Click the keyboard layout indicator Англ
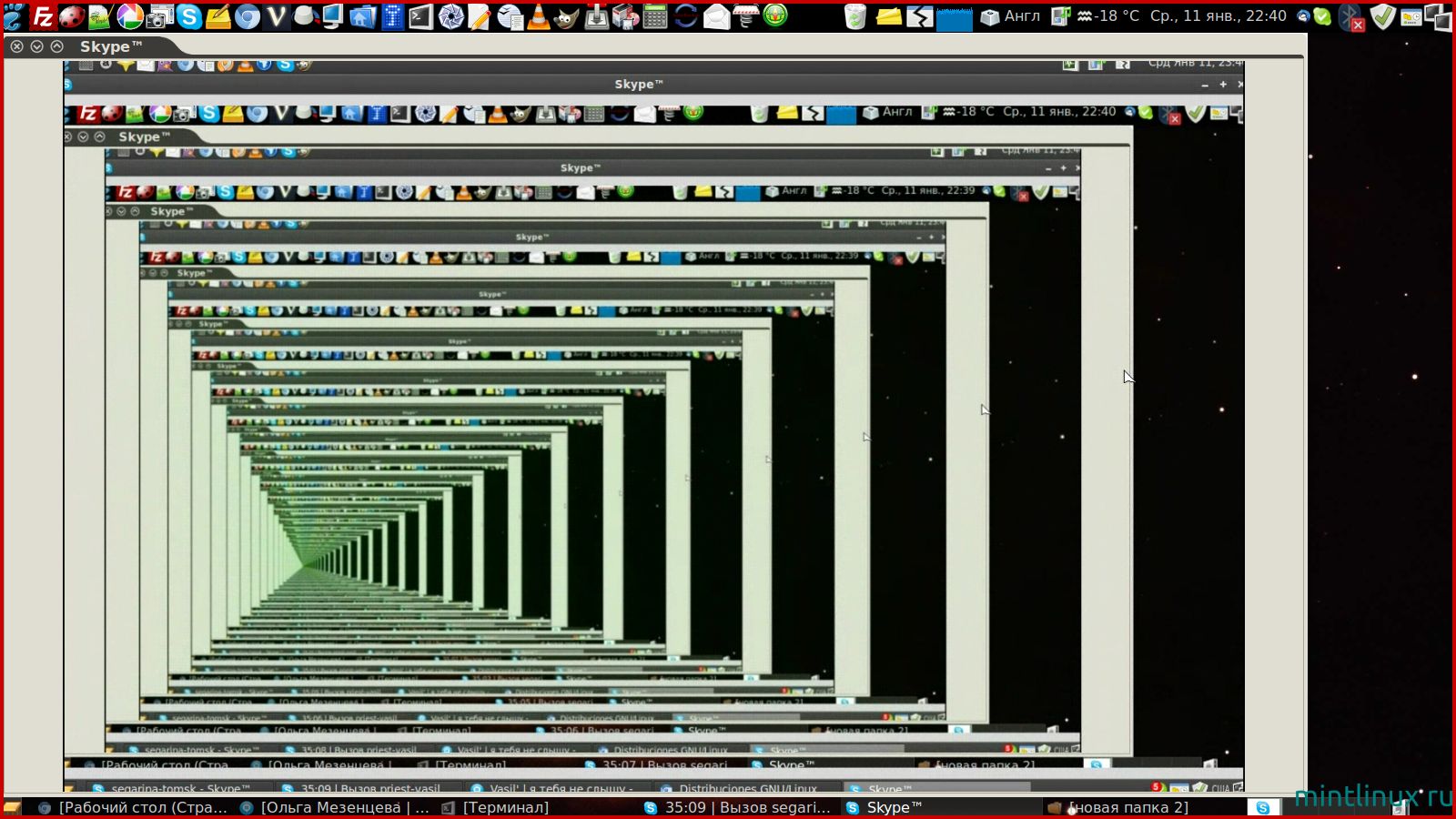Viewport: 1456px width, 819px height. (1011, 16)
